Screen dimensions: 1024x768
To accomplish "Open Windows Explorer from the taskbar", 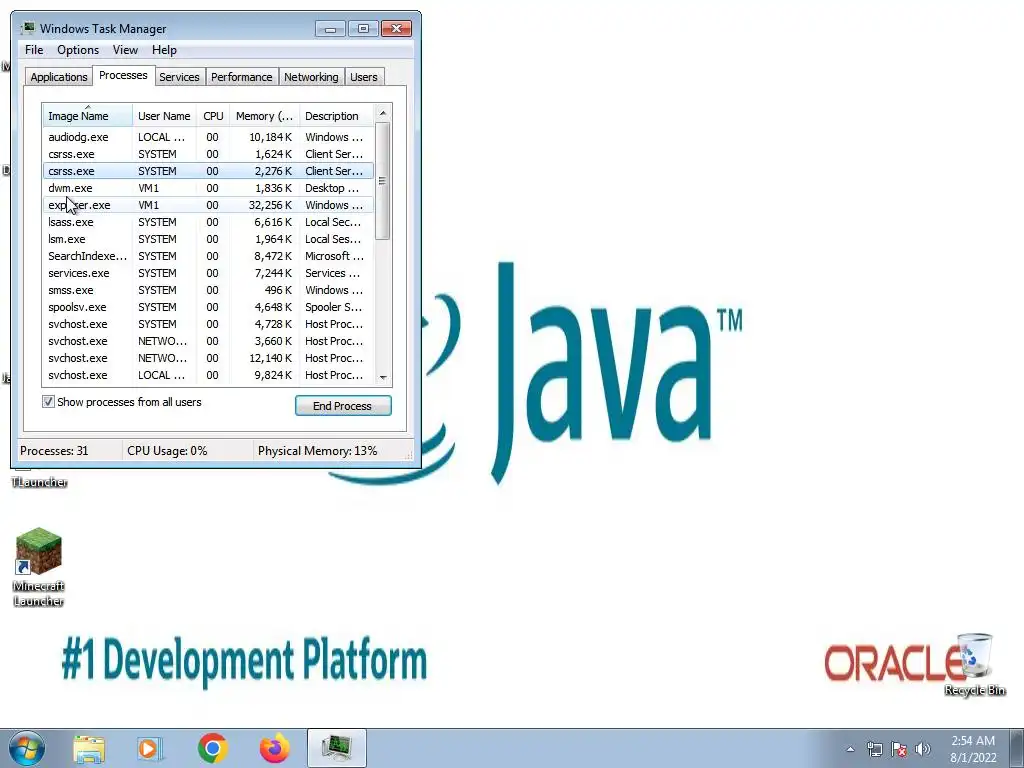I will coord(89,749).
